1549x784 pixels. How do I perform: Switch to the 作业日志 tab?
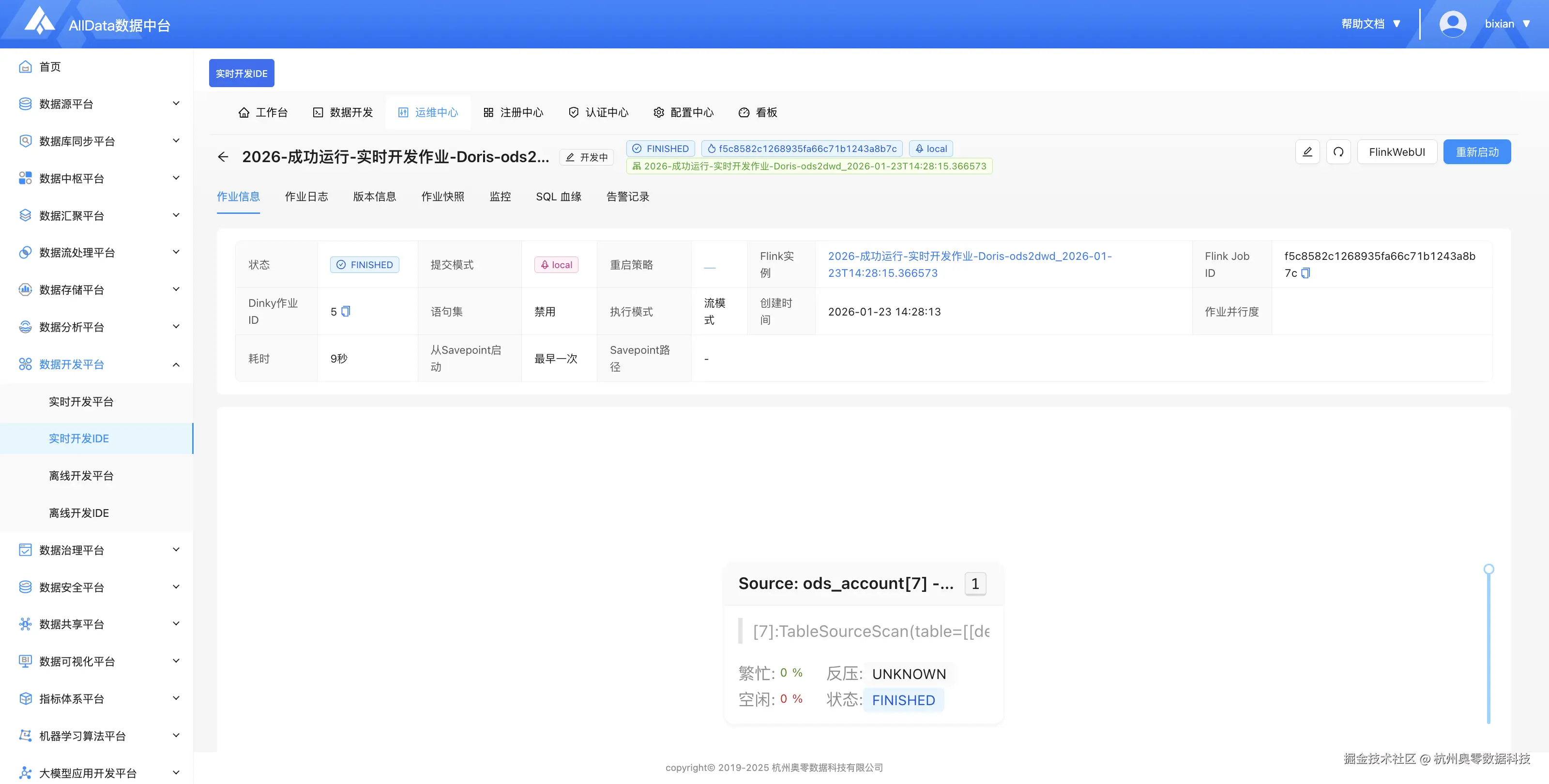[307, 196]
